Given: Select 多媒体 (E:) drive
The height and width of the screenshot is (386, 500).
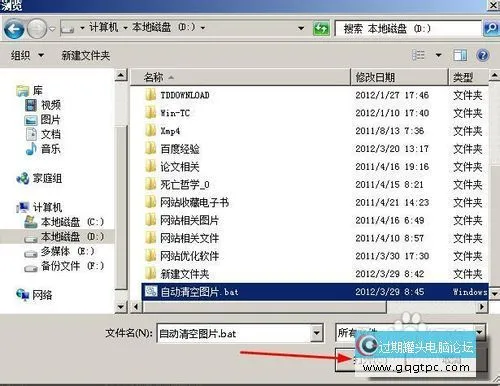Looking at the screenshot, I should 59,251.
